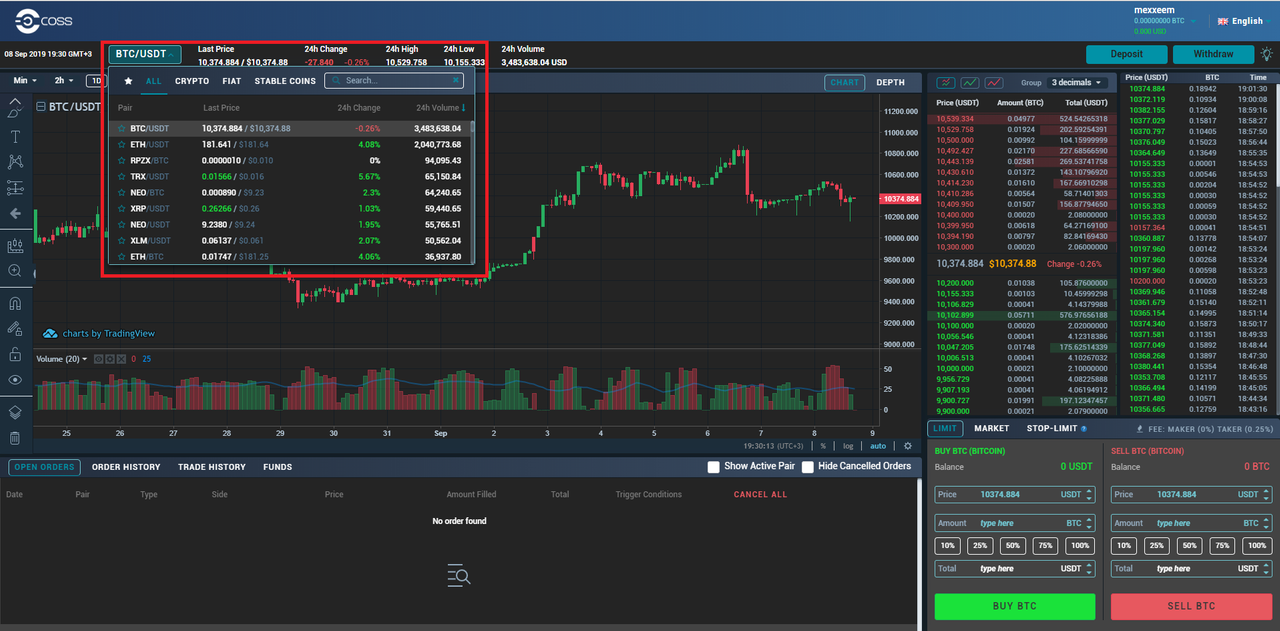Open Volume indicator settings icon
The width and height of the screenshot is (1280, 631).
pyautogui.click(x=108, y=359)
